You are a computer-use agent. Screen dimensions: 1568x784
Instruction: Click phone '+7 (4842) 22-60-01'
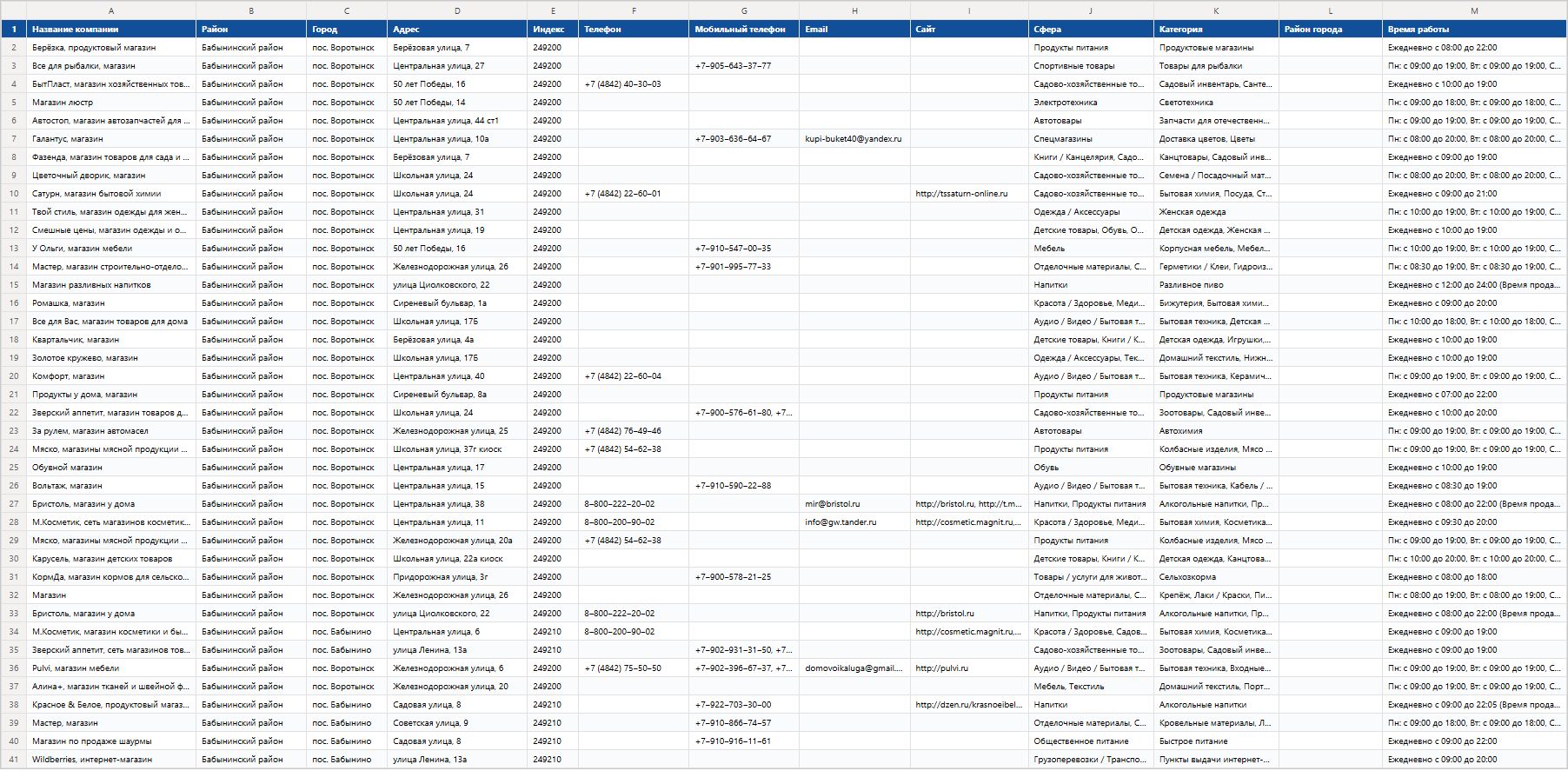click(x=634, y=194)
